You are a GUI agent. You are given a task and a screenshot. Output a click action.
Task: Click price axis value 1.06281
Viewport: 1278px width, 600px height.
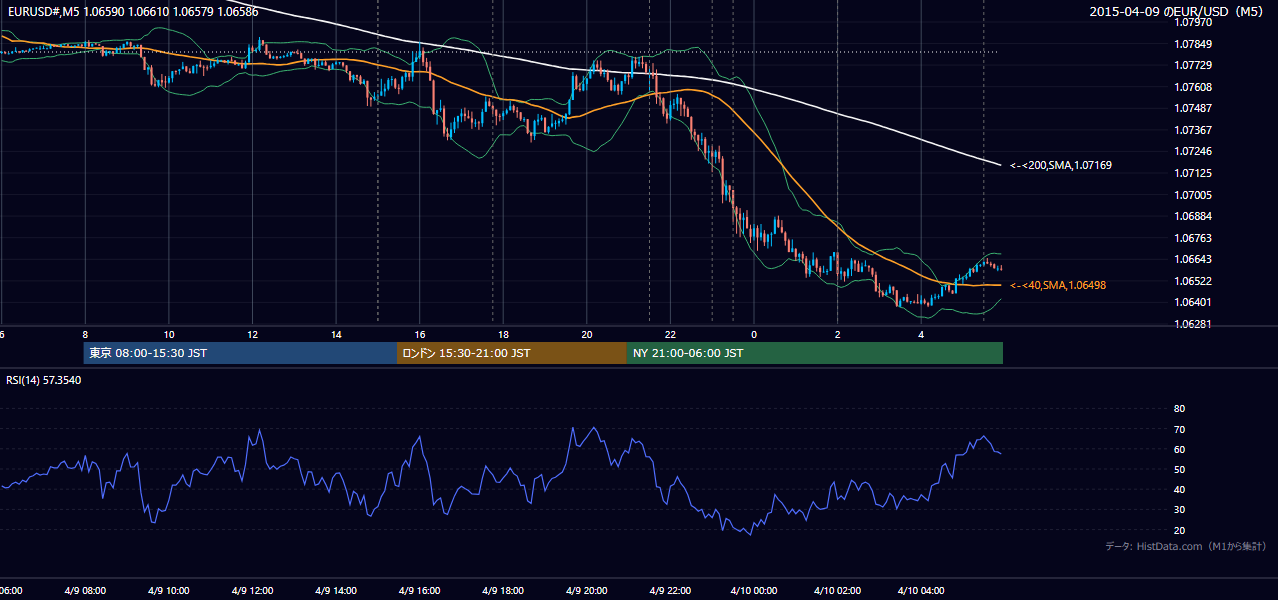[1195, 324]
